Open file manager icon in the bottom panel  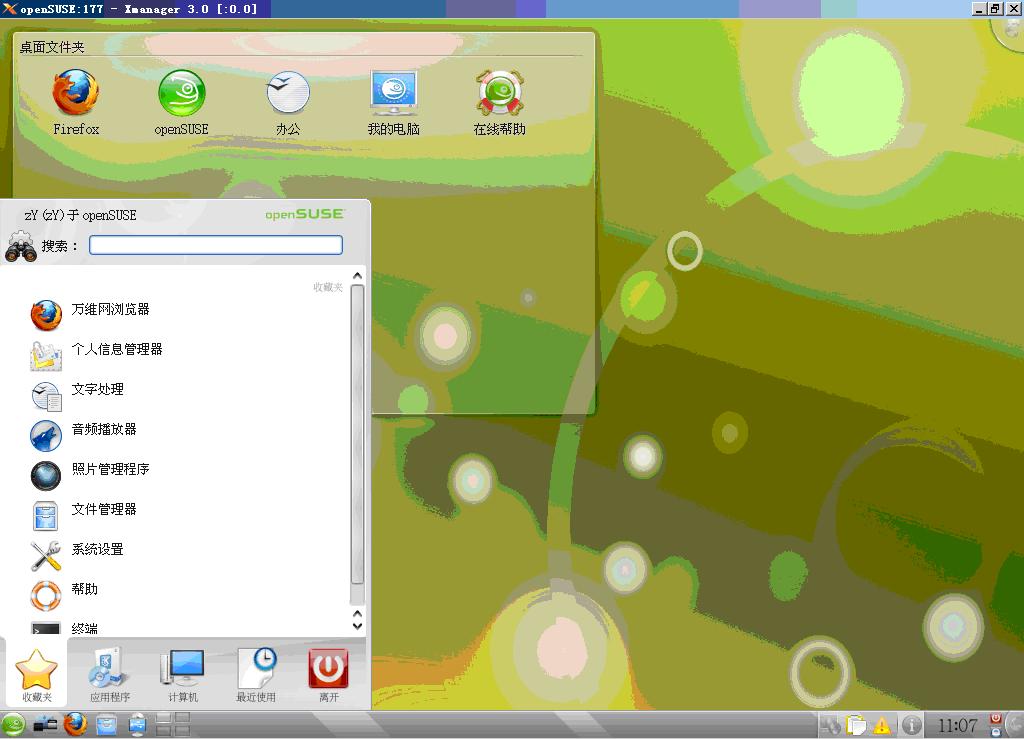click(106, 725)
